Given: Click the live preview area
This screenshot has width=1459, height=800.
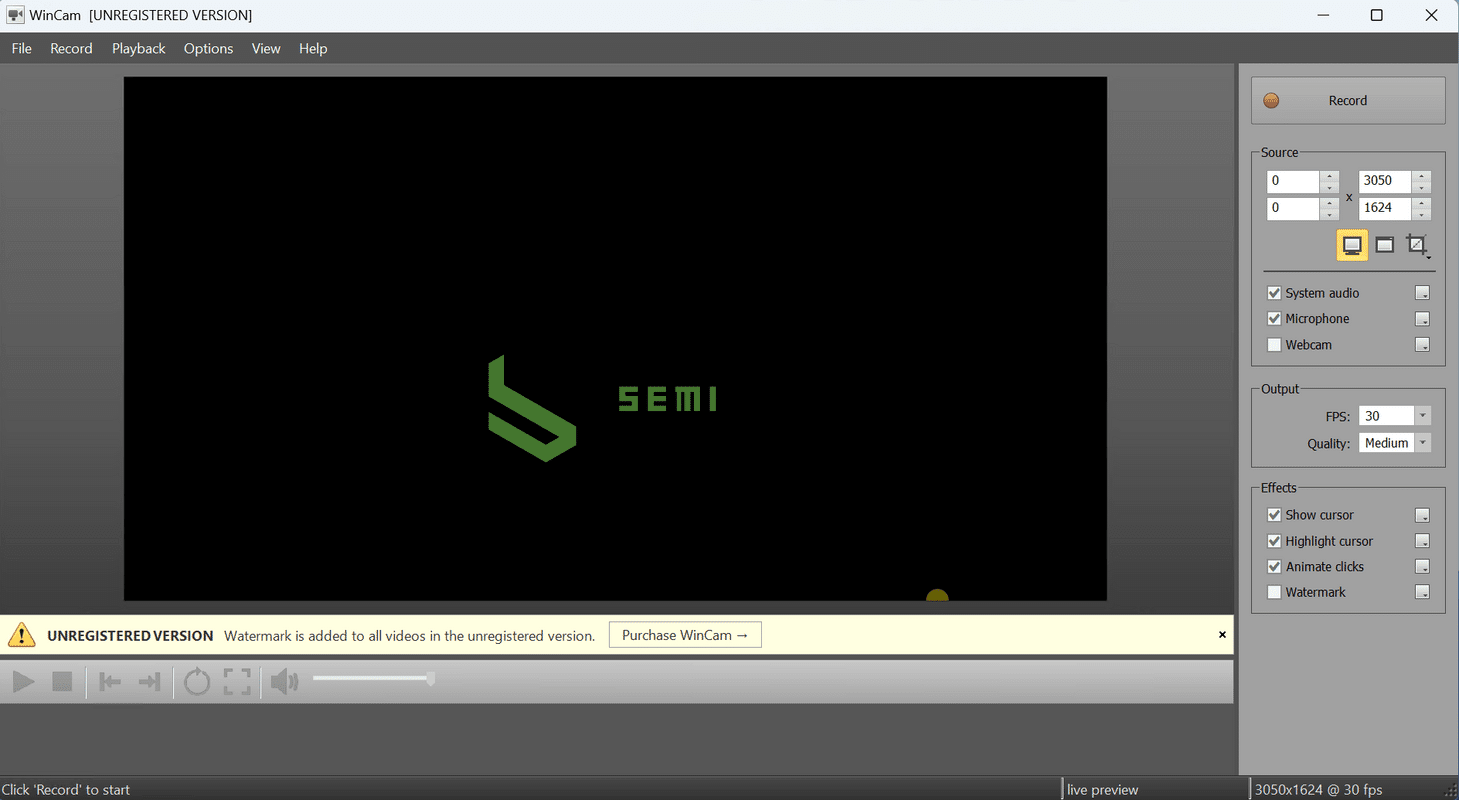Looking at the screenshot, I should 615,339.
